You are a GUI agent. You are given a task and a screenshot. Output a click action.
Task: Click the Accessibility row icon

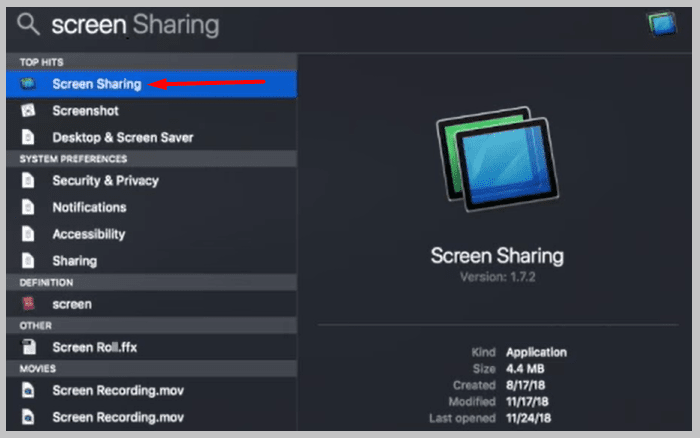click(28, 234)
